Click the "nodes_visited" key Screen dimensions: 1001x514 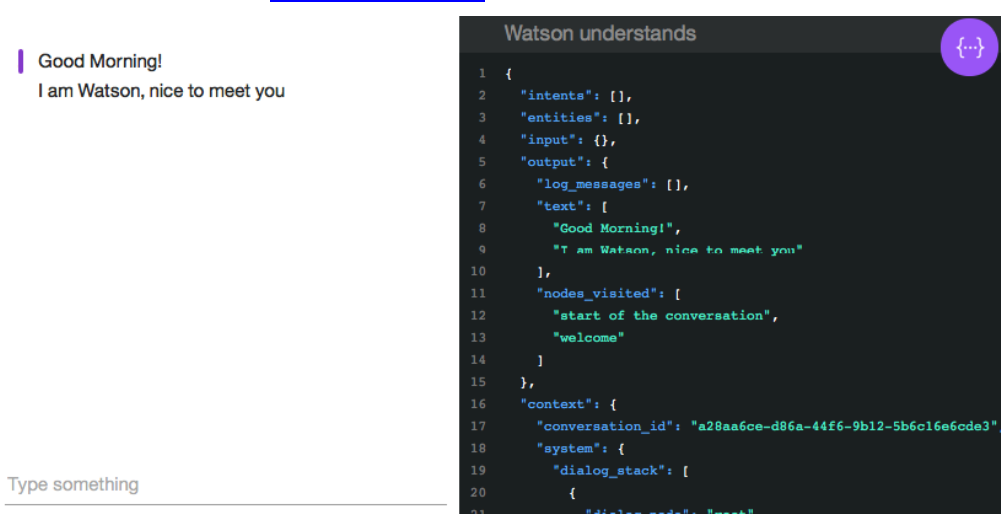pos(589,293)
